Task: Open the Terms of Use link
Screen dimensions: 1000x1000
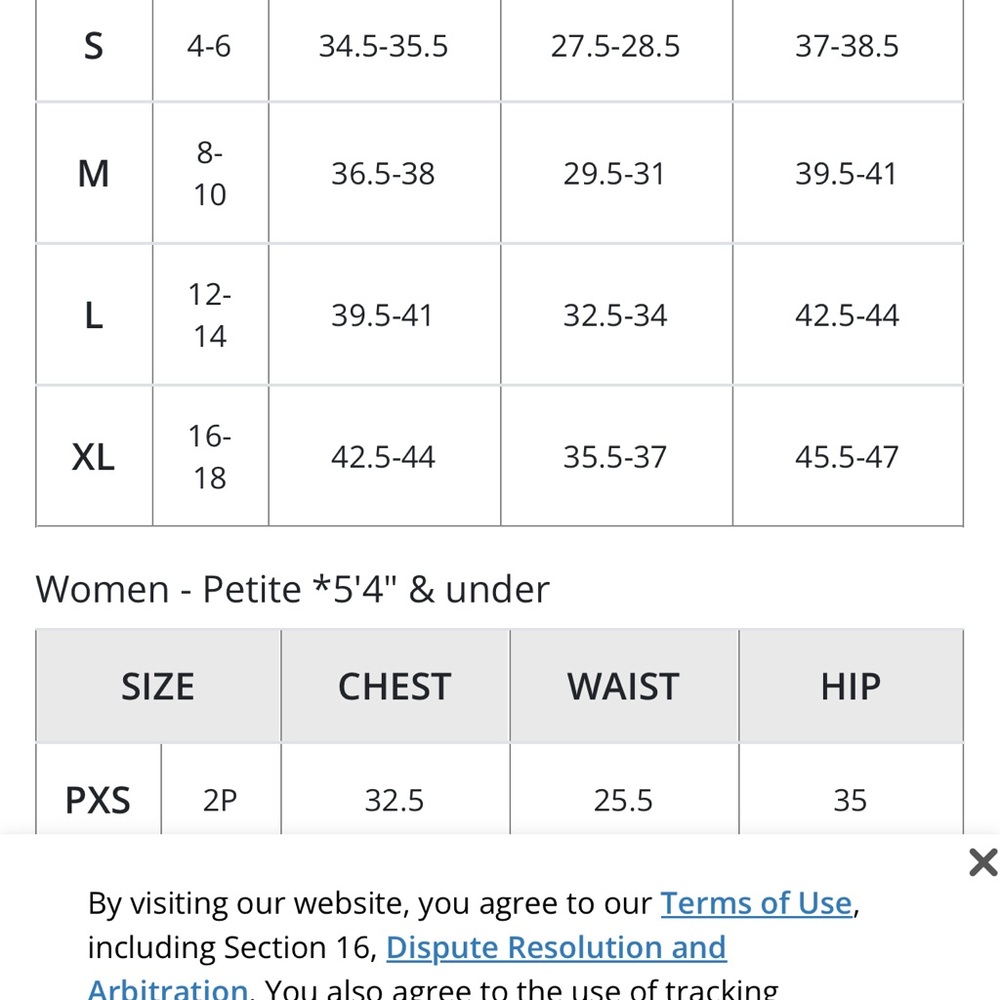Action: (756, 903)
